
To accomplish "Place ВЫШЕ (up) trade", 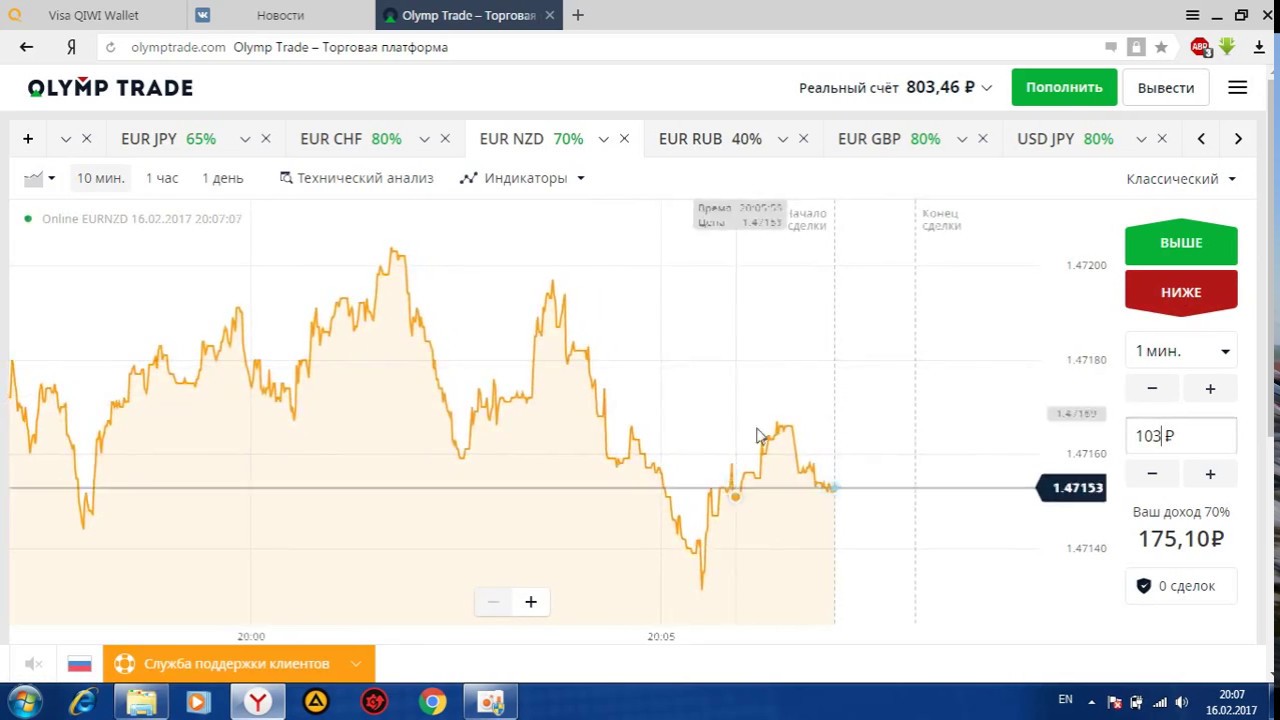I will coord(1181,243).
